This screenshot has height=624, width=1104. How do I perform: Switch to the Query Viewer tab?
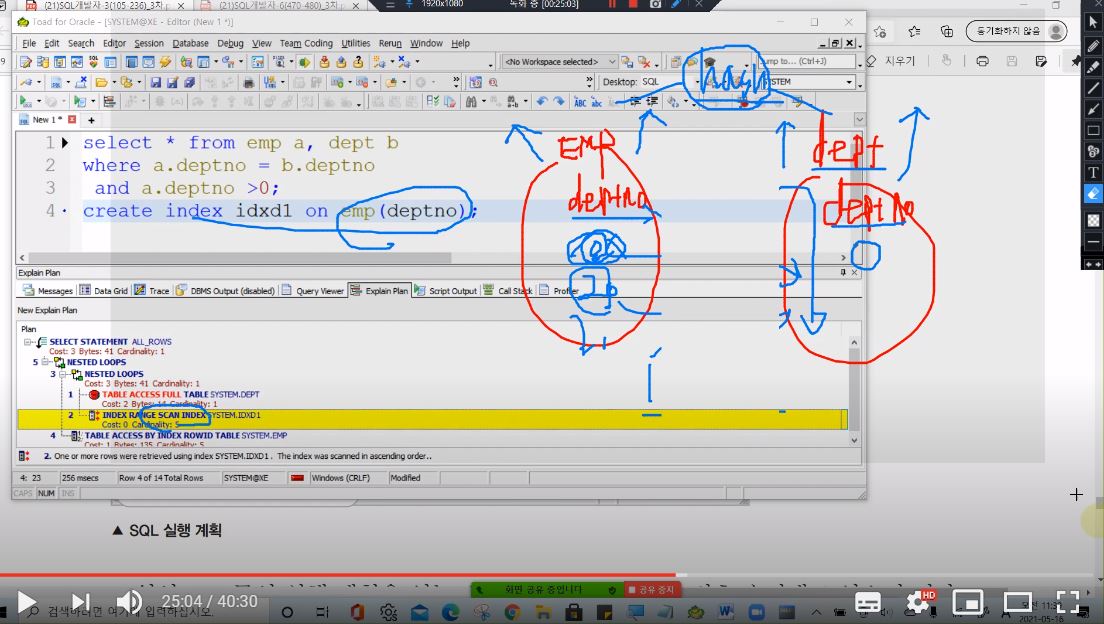313,290
